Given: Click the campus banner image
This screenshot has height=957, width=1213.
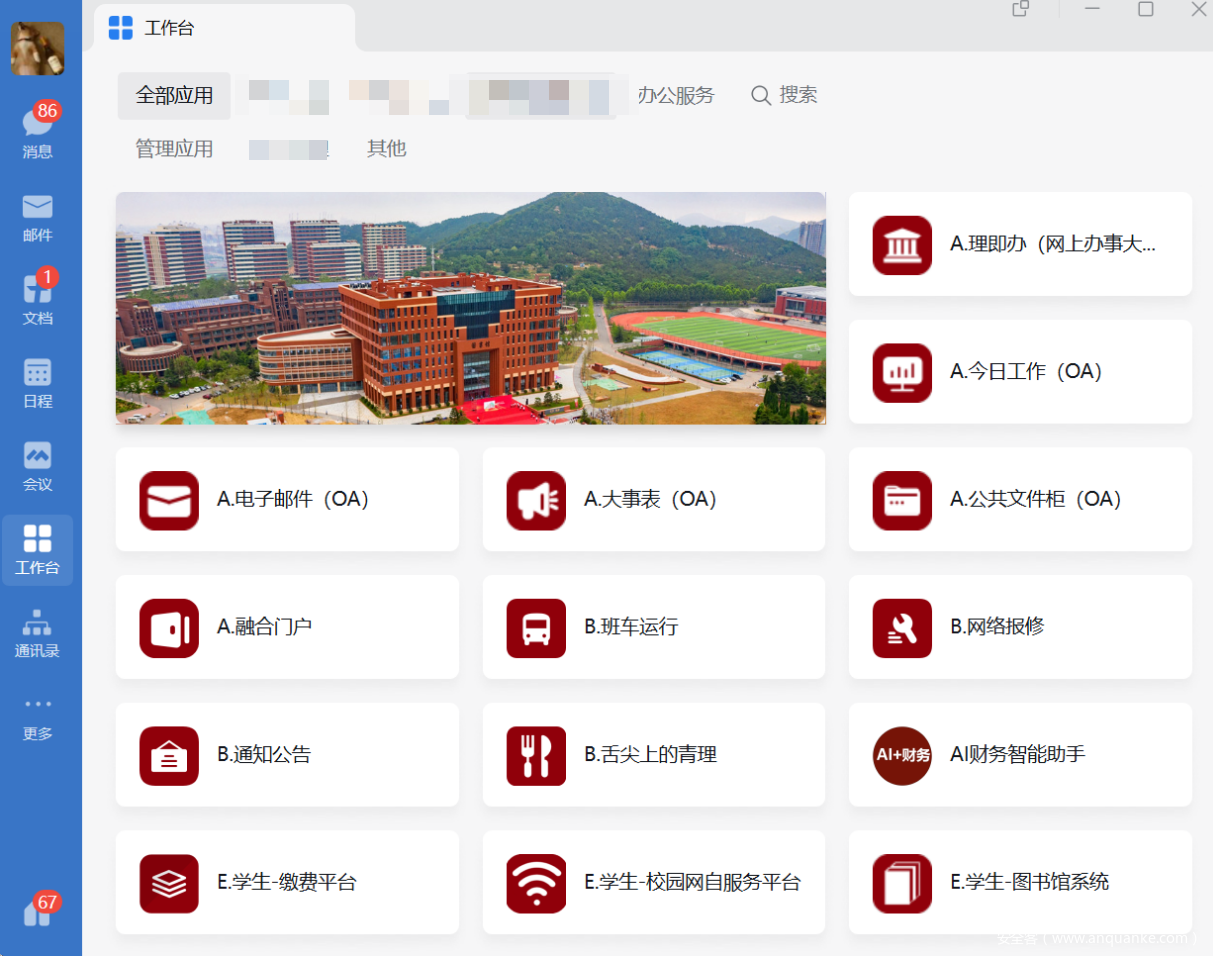Looking at the screenshot, I should click(x=470, y=308).
